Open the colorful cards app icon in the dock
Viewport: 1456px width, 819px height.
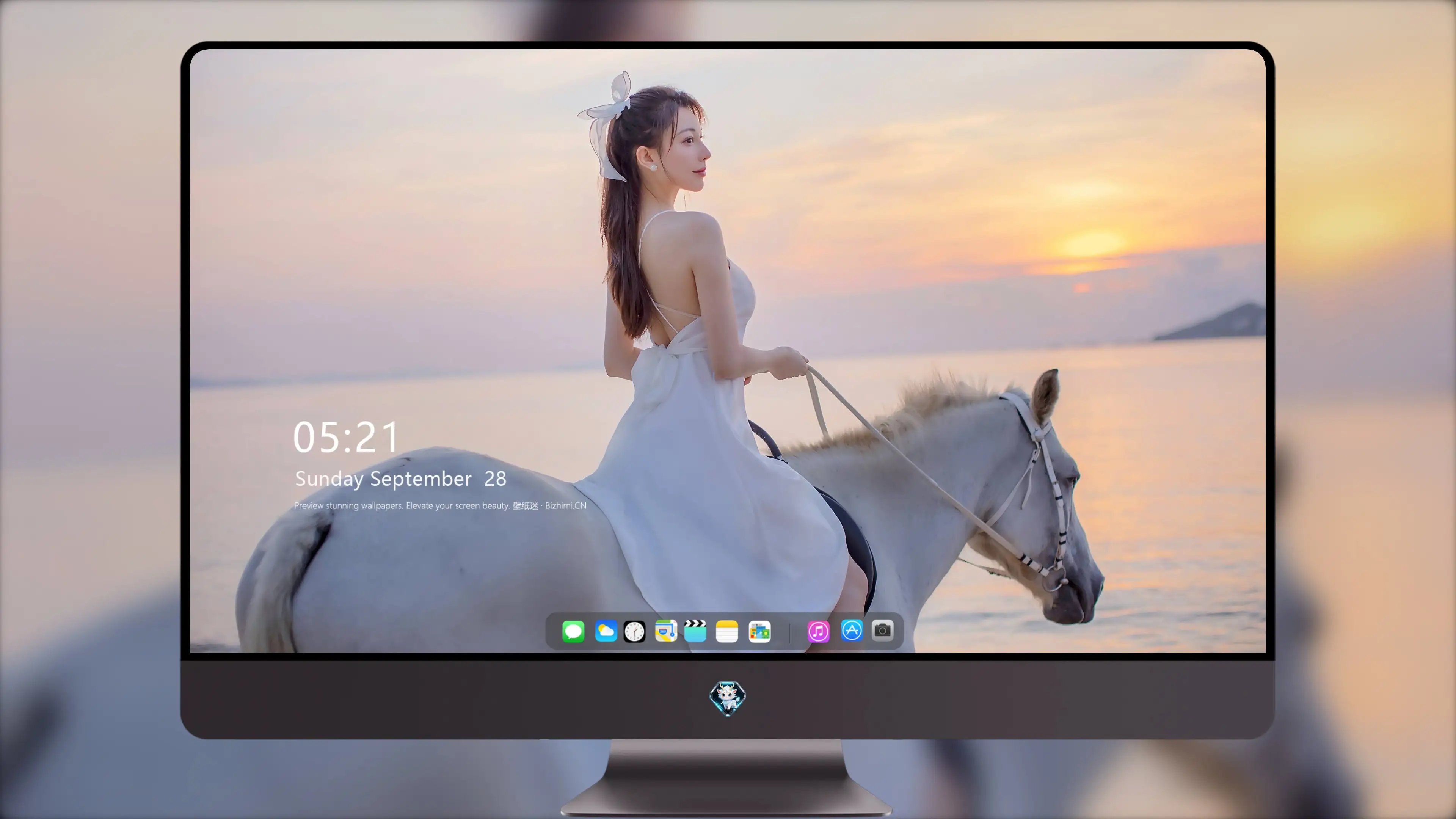(759, 631)
